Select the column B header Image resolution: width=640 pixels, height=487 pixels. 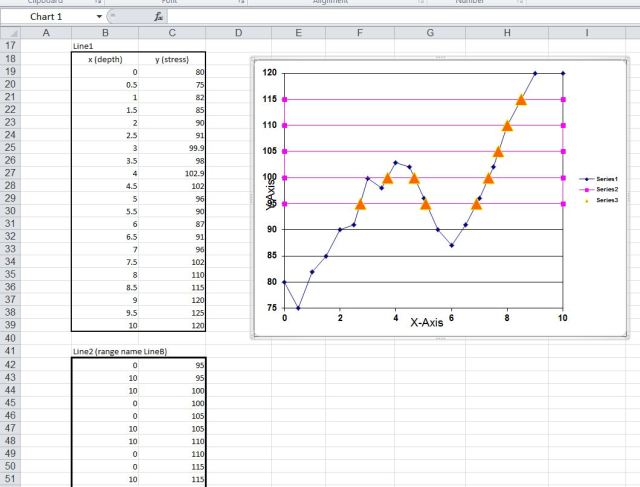coord(105,34)
